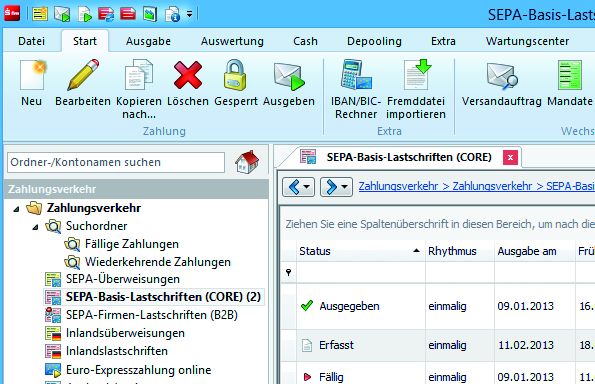Select SEPA-Basis-Lastschriften (CORE) (2) in the tree
This screenshot has width=595, height=384.
(163, 297)
